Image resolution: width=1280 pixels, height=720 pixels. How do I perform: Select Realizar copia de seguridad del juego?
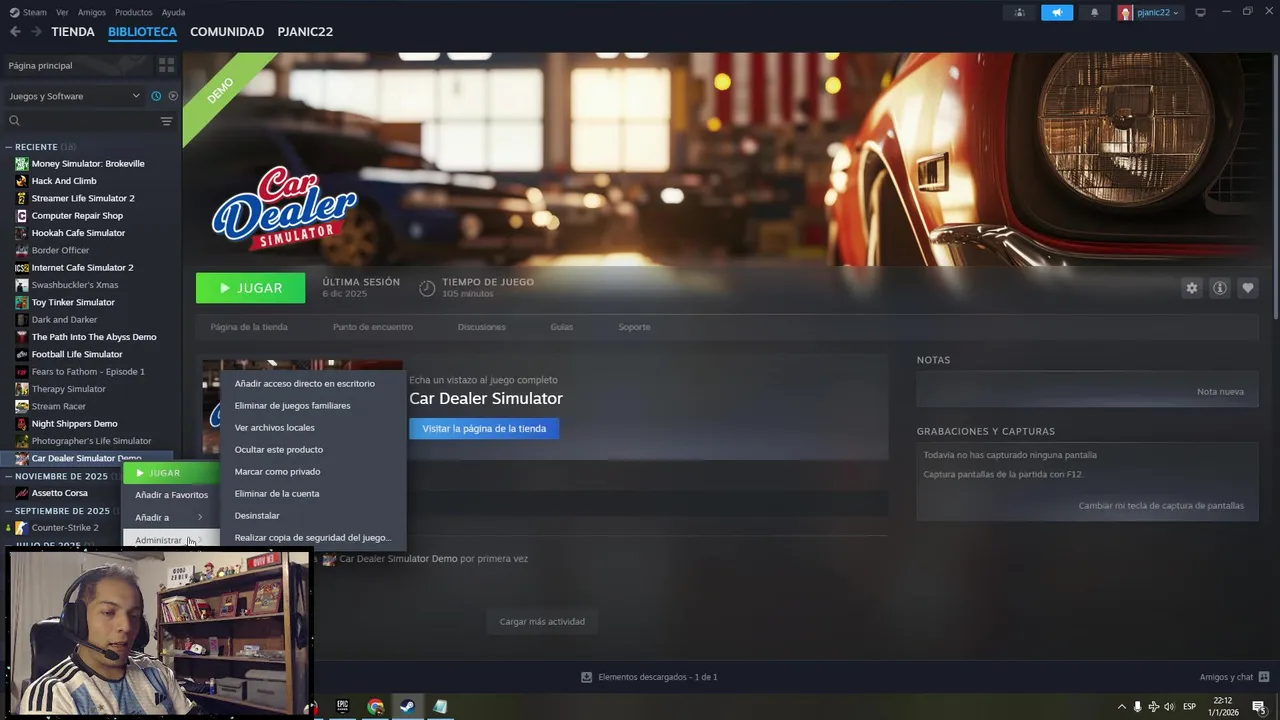click(x=314, y=537)
